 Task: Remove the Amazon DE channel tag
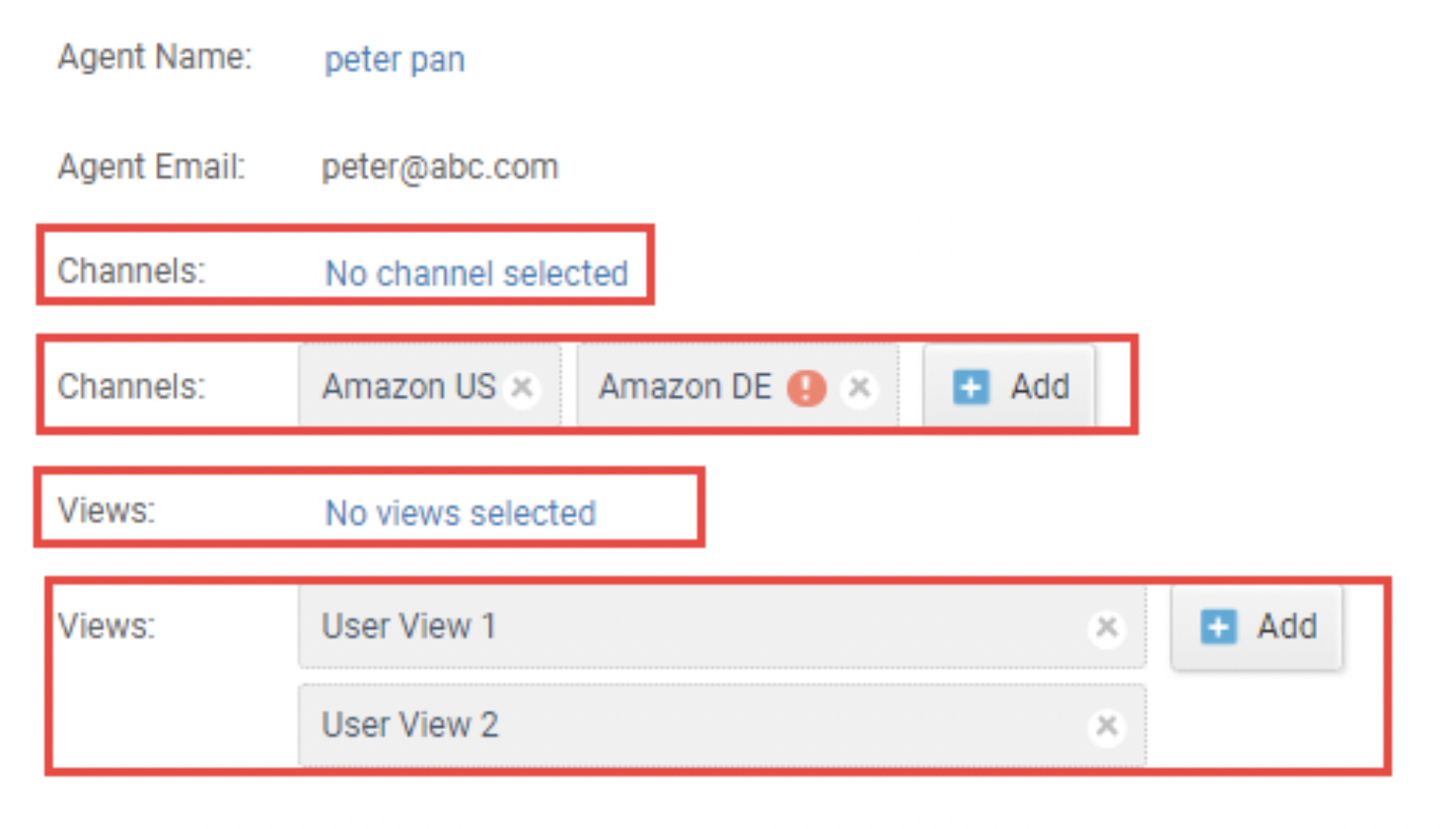coord(859,388)
